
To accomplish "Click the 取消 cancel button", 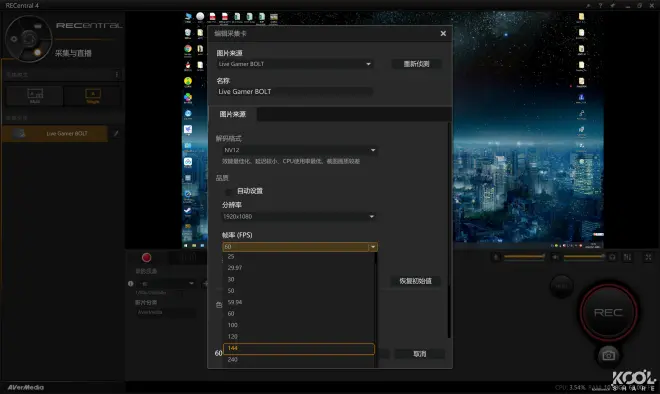I will click(x=420, y=354).
